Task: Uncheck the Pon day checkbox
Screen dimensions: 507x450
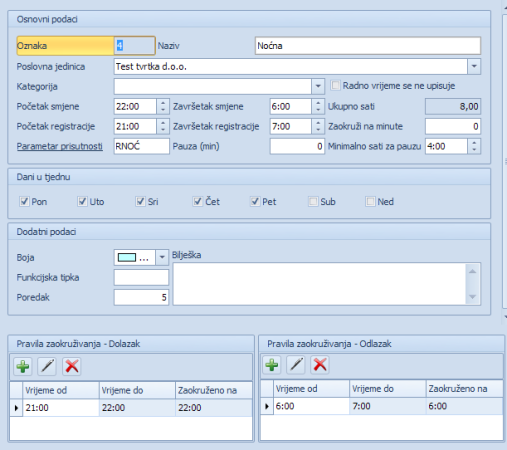Action: click(24, 202)
